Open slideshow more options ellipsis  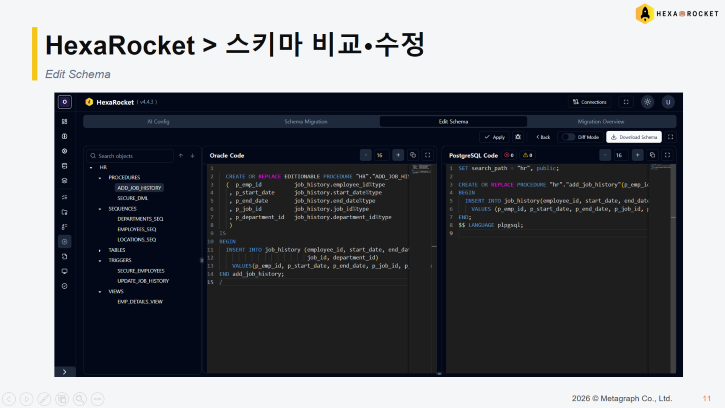click(98, 399)
